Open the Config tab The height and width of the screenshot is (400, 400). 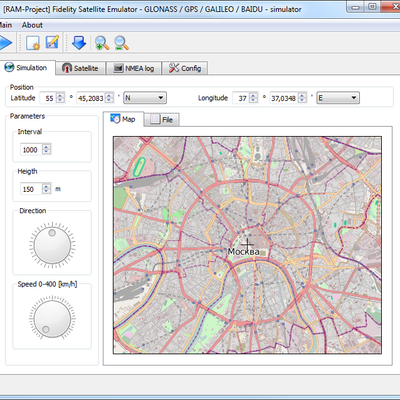[x=185, y=68]
